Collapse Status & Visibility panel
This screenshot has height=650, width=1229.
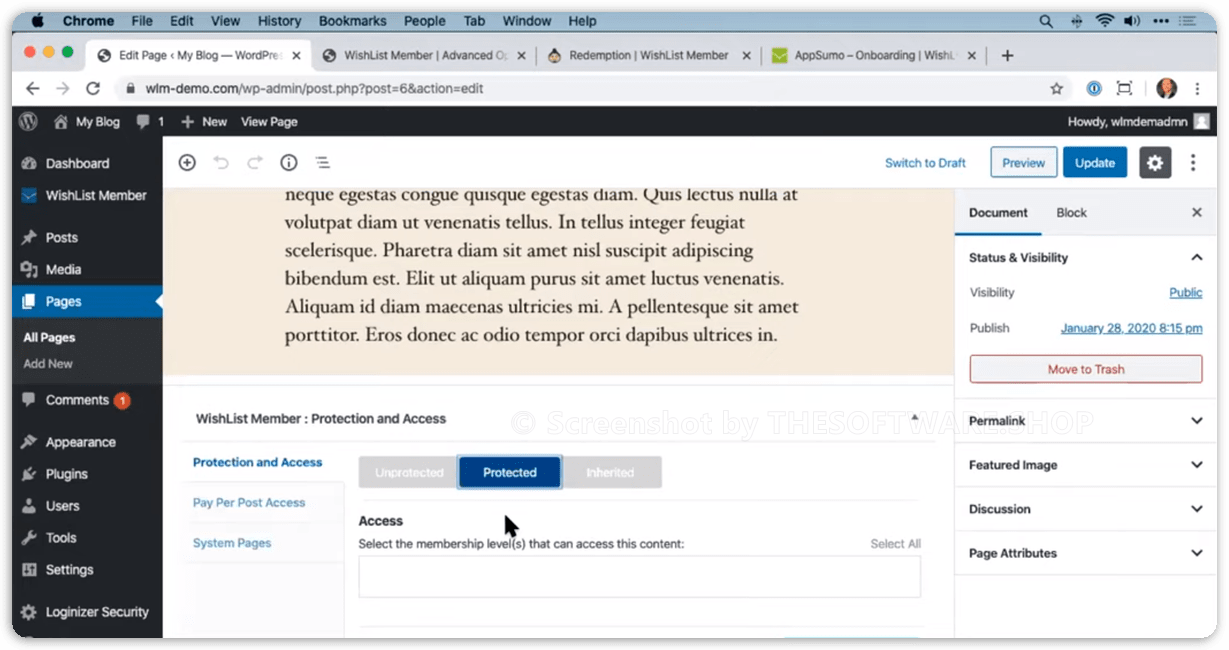[1085, 257]
